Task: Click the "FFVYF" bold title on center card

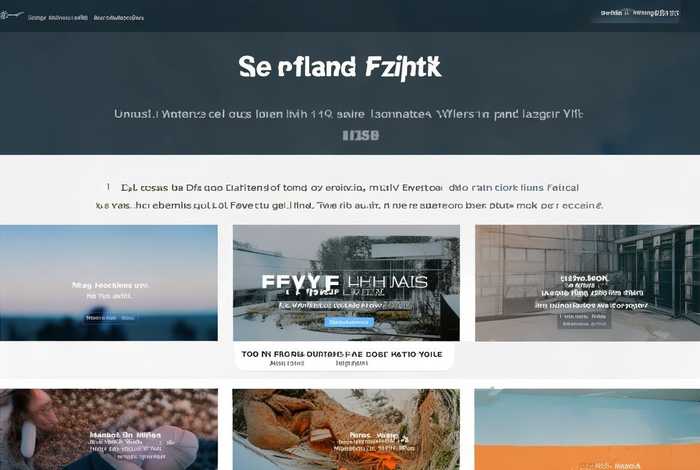Action: (300, 283)
